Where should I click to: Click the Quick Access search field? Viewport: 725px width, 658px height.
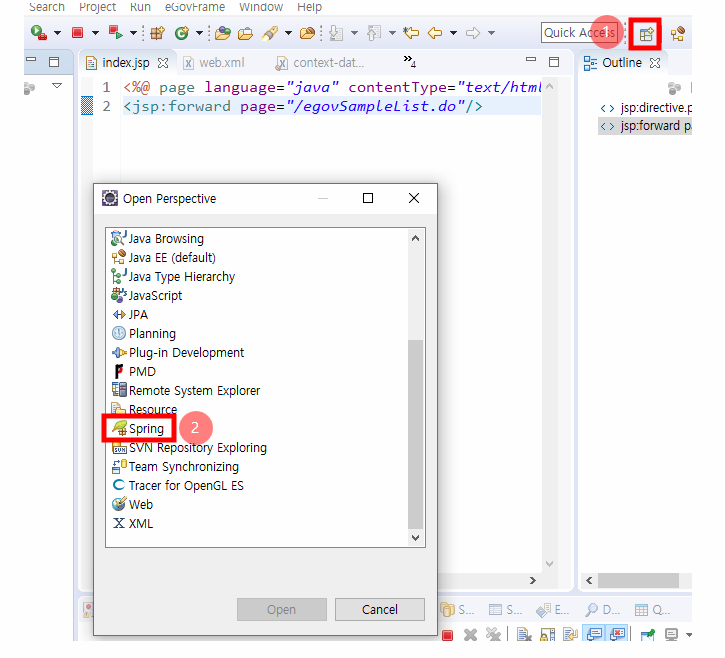(x=579, y=33)
